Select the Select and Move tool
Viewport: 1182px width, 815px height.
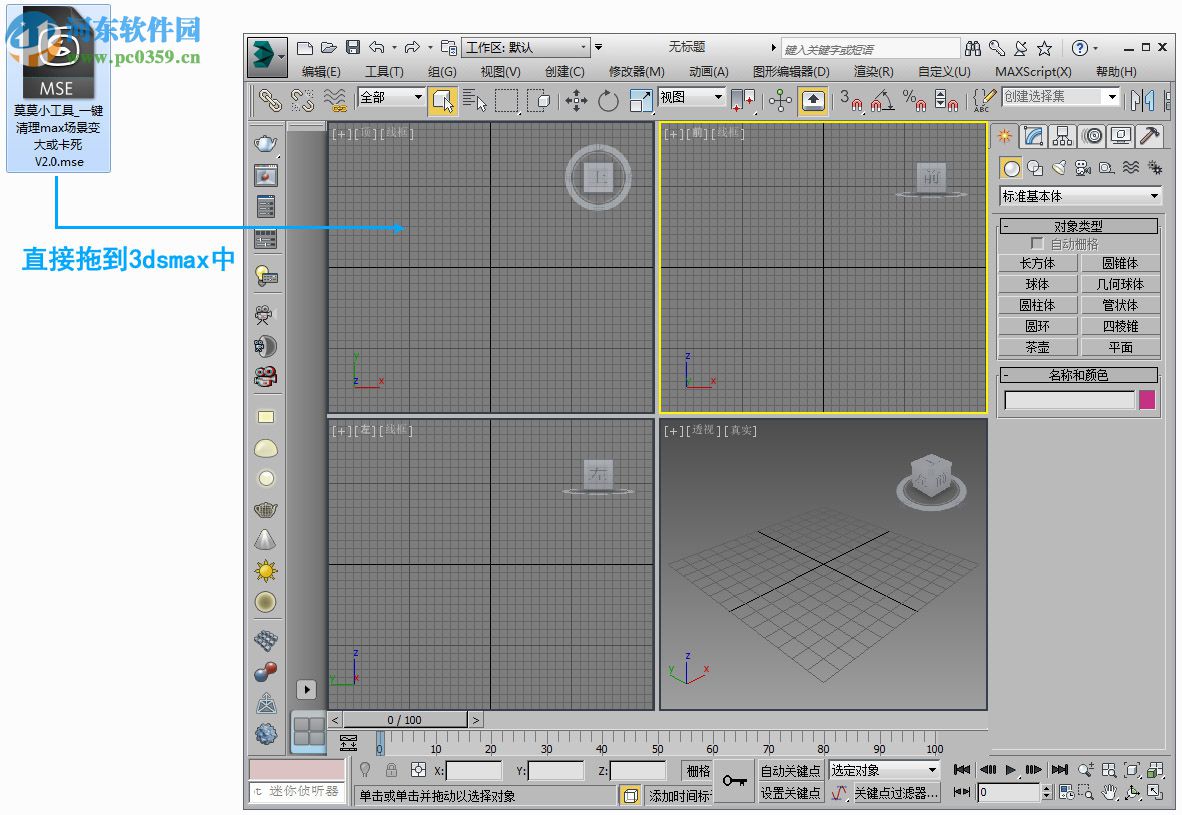[x=575, y=101]
